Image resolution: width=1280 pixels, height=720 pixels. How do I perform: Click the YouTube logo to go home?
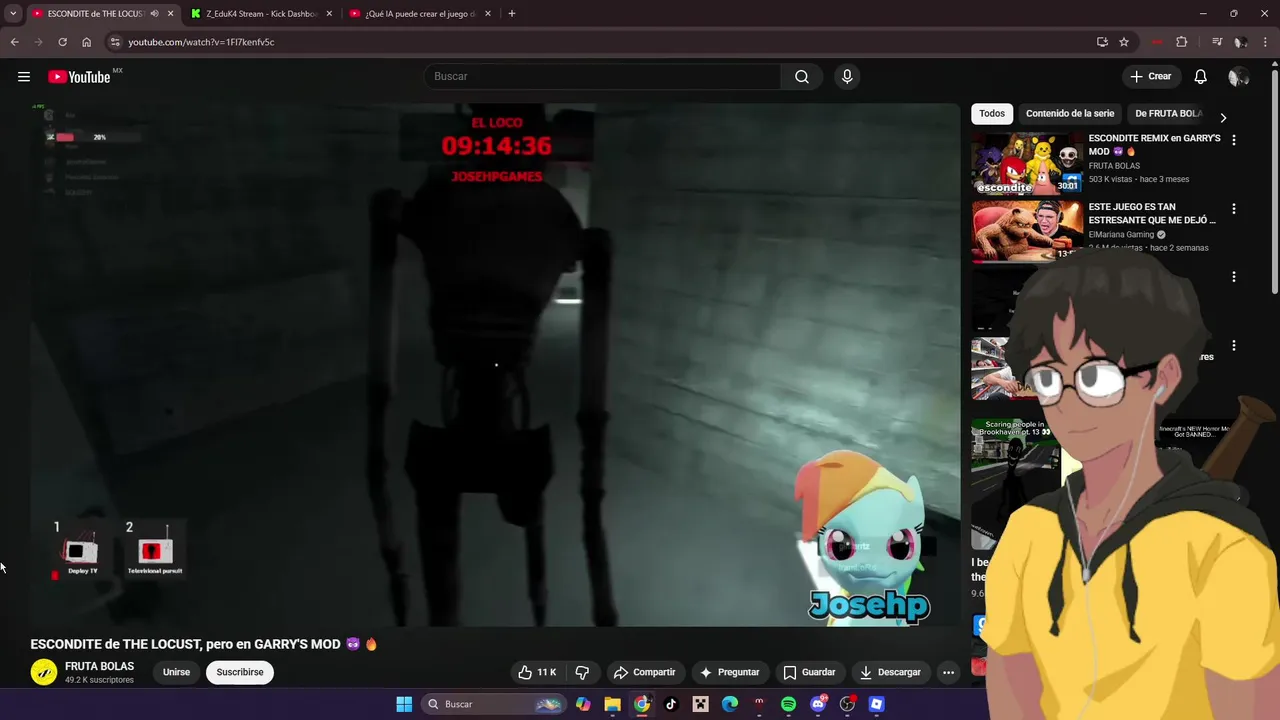79,77
